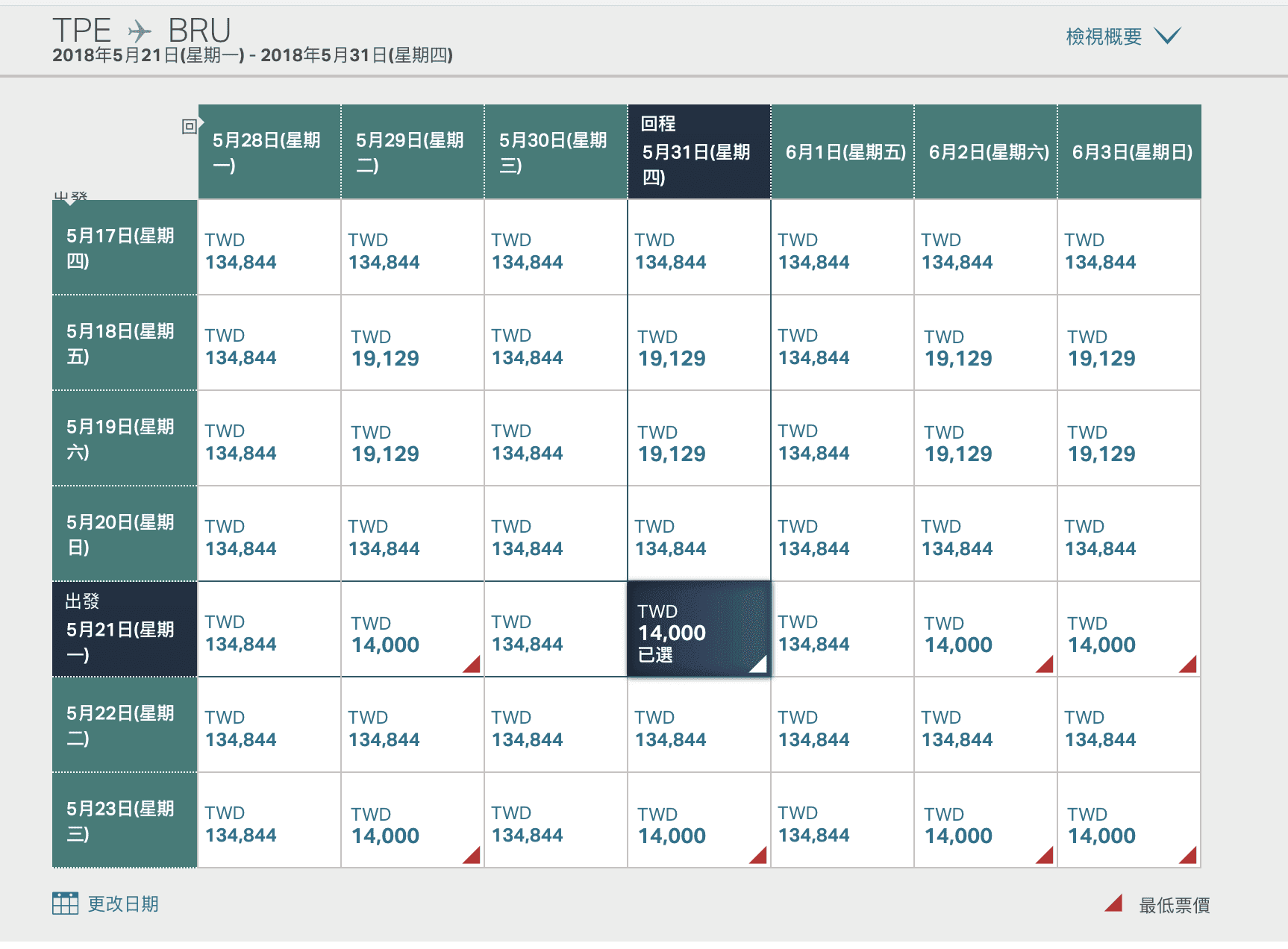Pick 19,129 fare for 5月19日 departure, 5月31日 return
The height and width of the screenshot is (949, 1288).
[699, 439]
